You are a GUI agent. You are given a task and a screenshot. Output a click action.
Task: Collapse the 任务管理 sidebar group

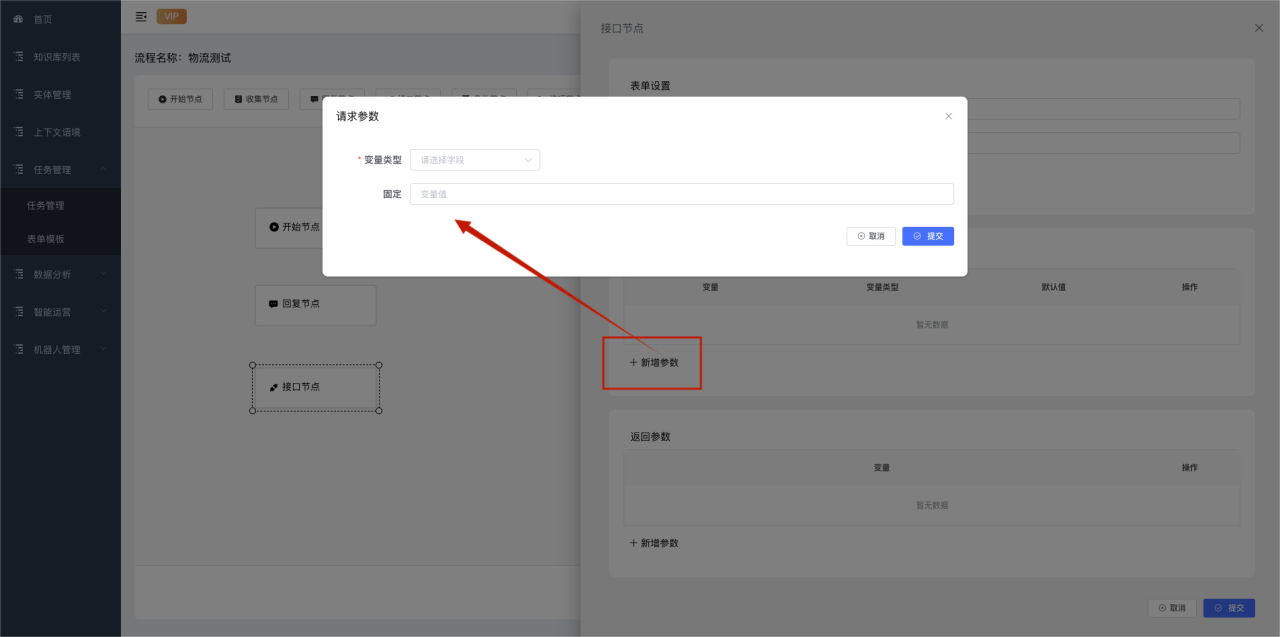(60, 170)
